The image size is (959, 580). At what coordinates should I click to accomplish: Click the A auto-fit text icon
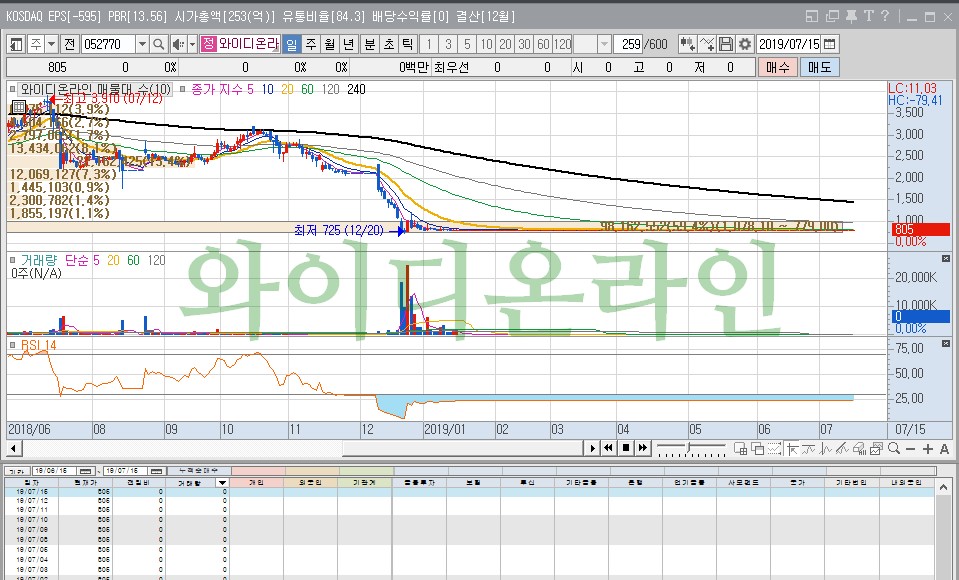point(944,449)
